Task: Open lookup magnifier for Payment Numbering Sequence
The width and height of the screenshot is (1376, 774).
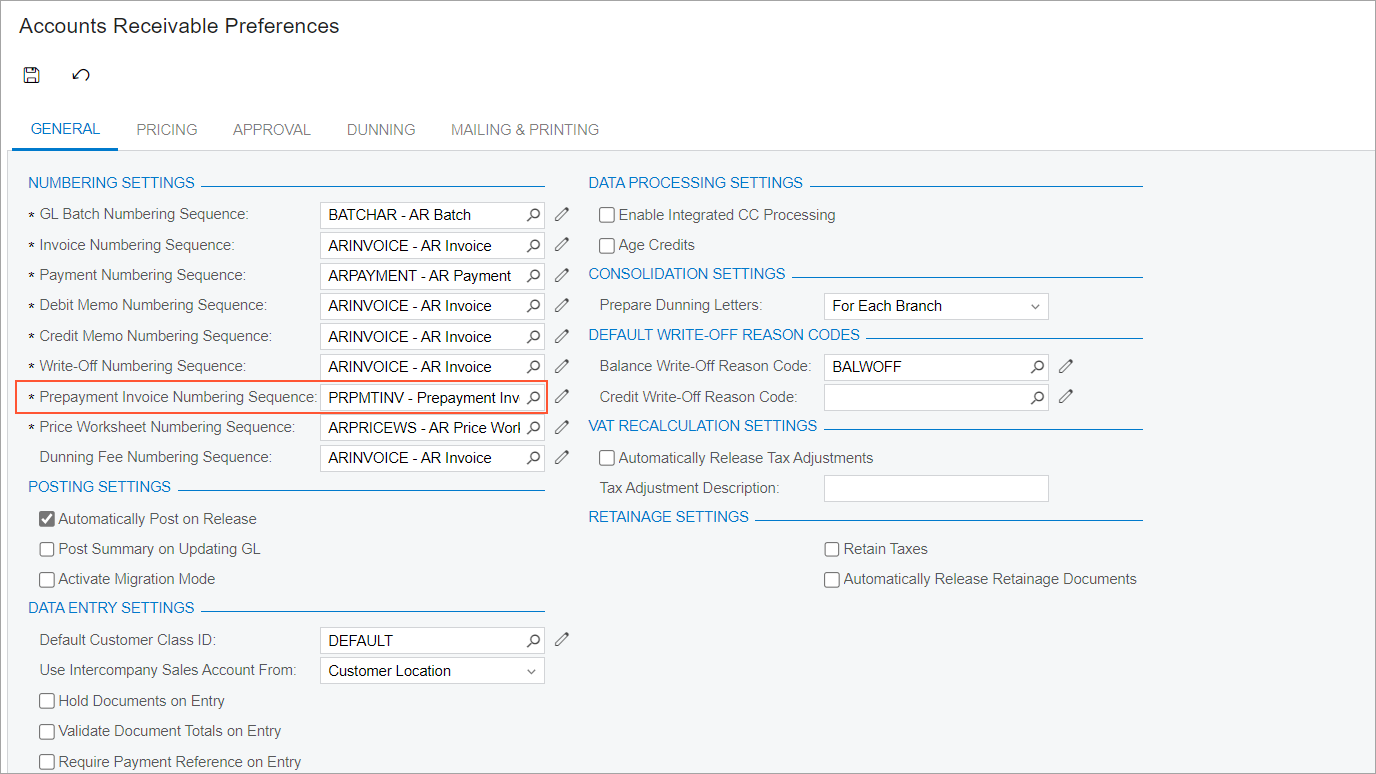Action: (x=534, y=276)
